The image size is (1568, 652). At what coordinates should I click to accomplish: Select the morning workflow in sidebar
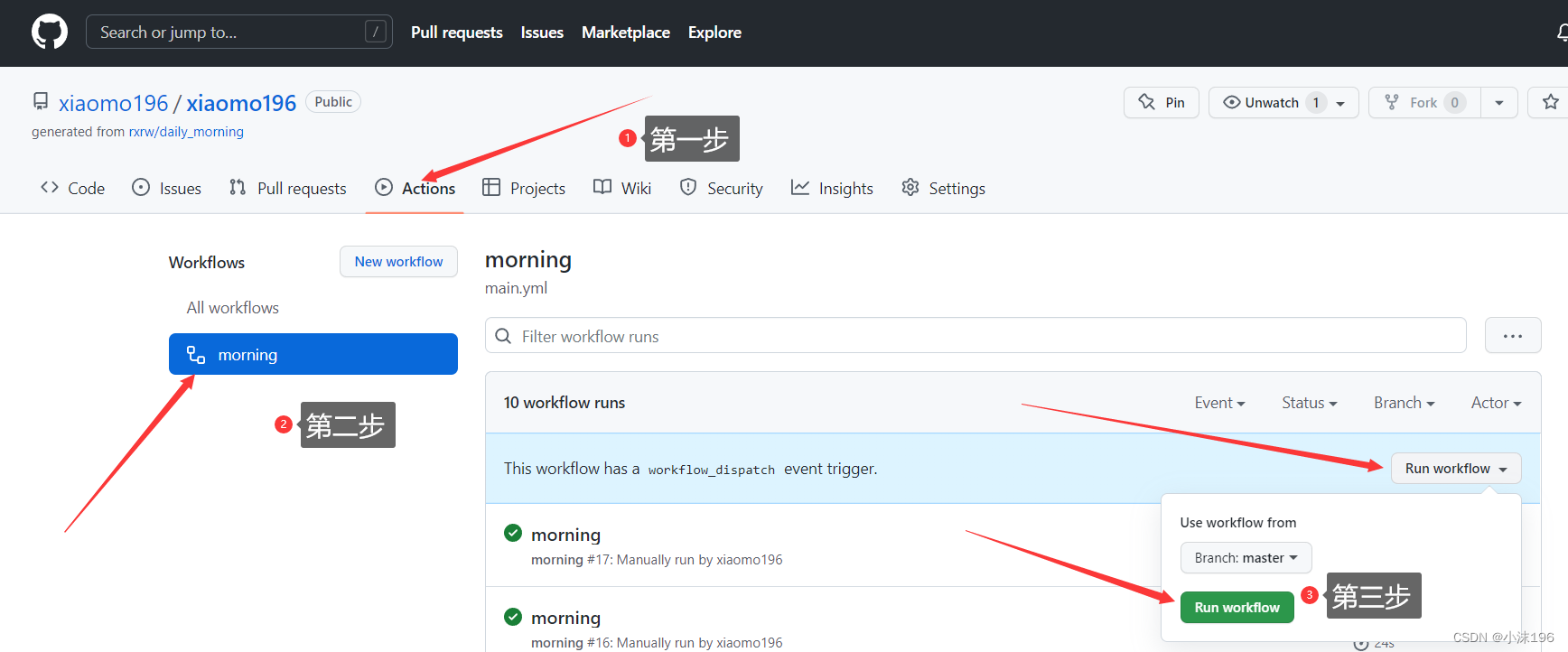[313, 354]
